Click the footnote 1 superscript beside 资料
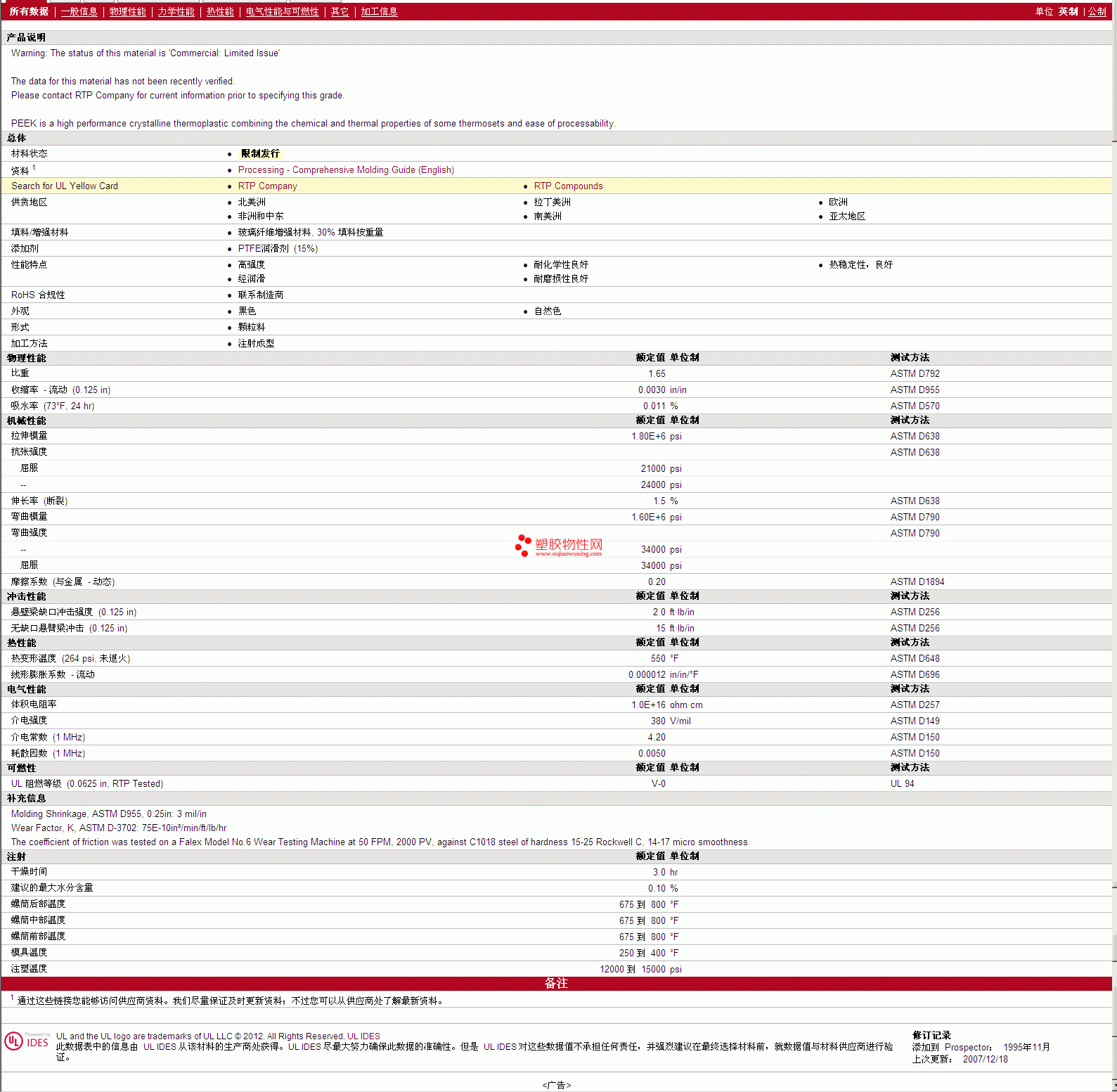 point(34,167)
